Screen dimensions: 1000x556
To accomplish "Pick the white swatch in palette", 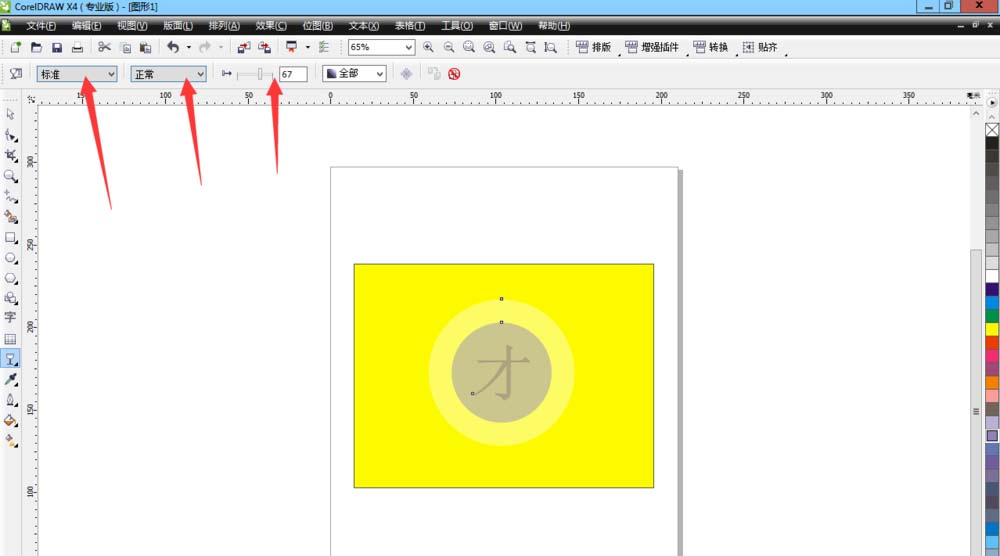I will 992,276.
